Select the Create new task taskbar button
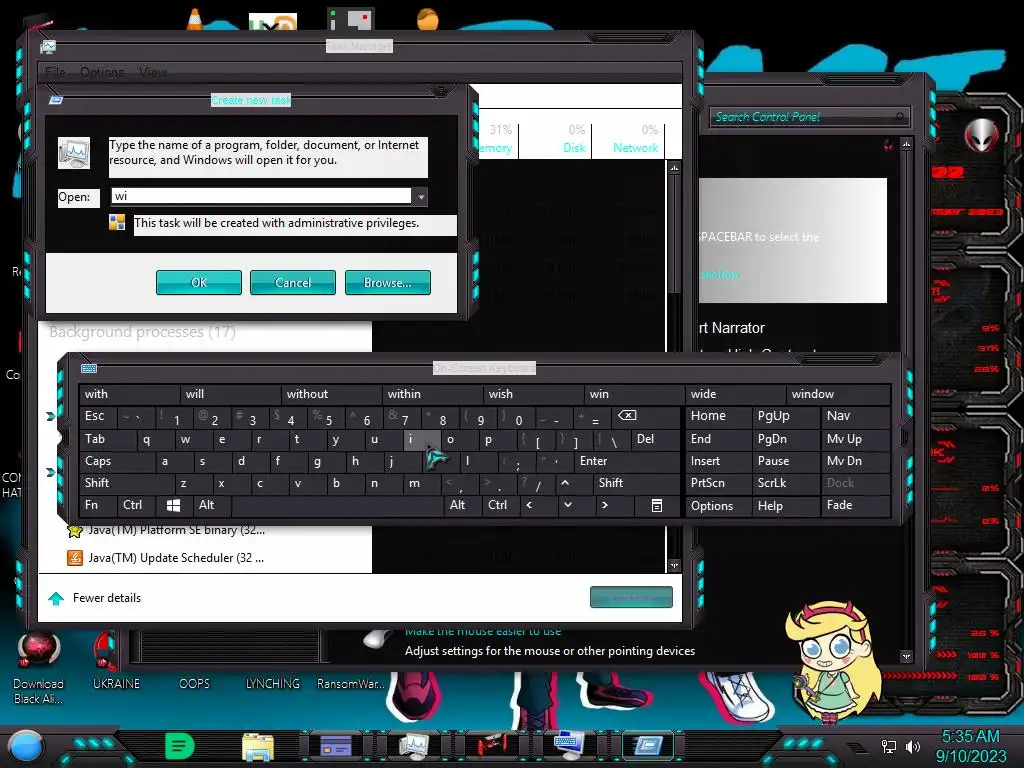The width and height of the screenshot is (1024, 768). coord(648,746)
